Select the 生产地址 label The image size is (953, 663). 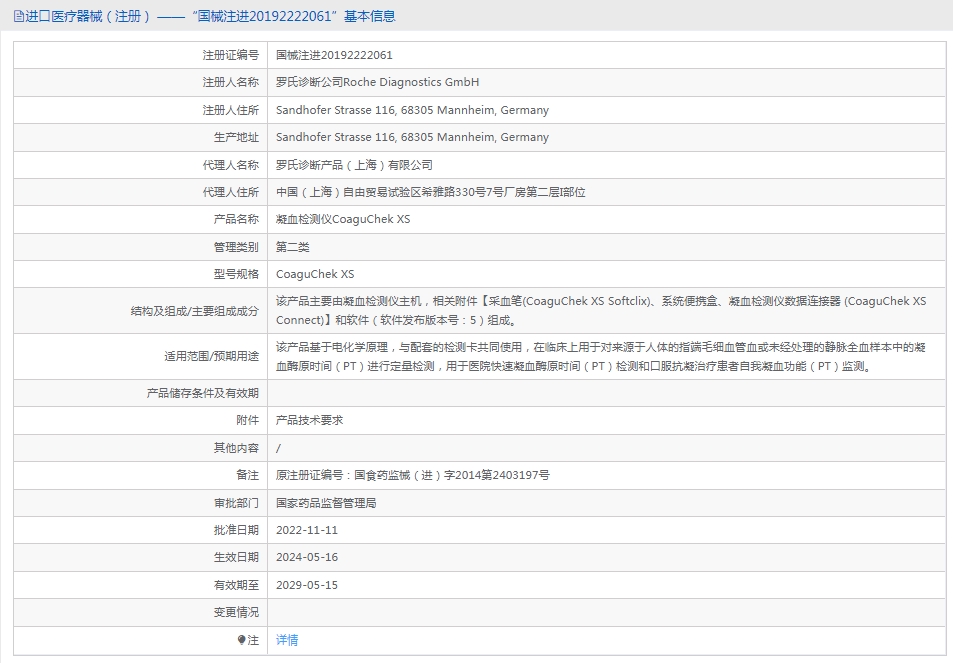[x=236, y=137]
